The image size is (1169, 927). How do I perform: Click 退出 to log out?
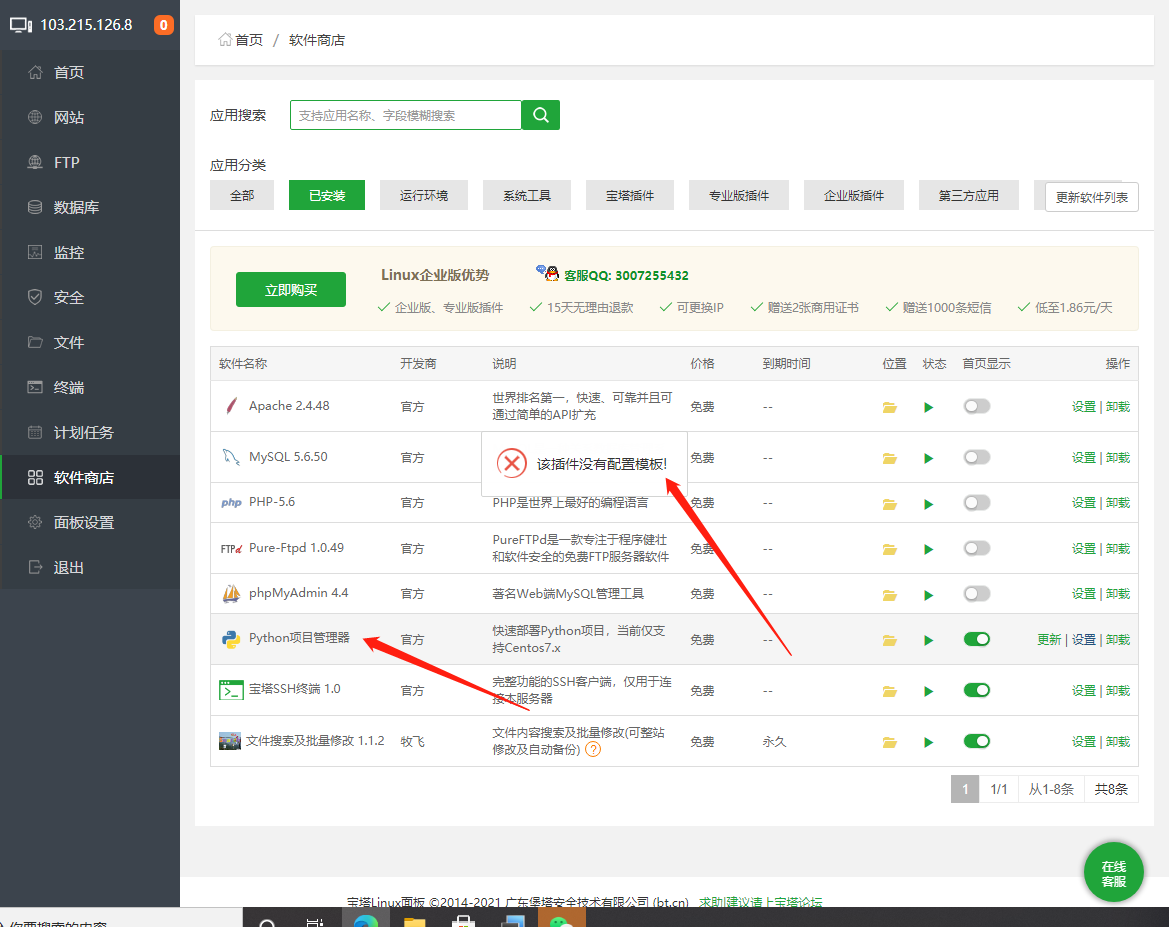(x=90, y=568)
